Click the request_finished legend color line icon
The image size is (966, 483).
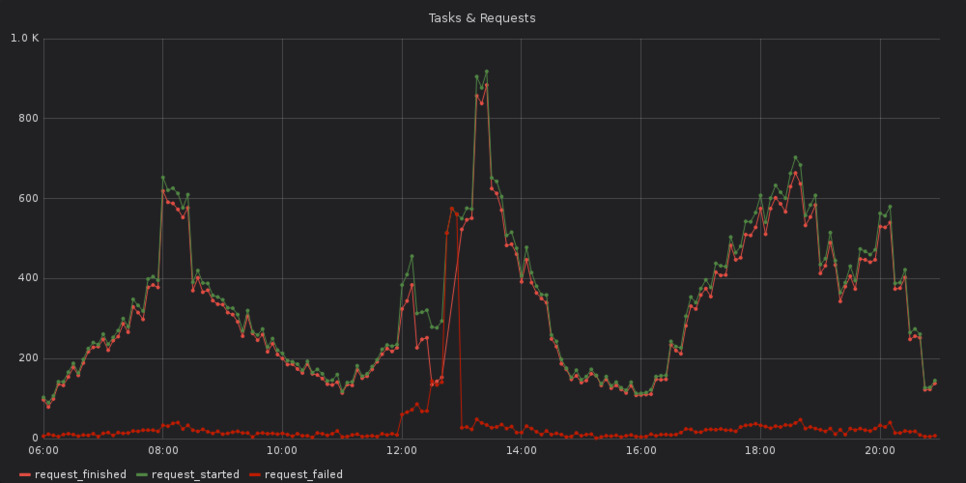click(25, 474)
